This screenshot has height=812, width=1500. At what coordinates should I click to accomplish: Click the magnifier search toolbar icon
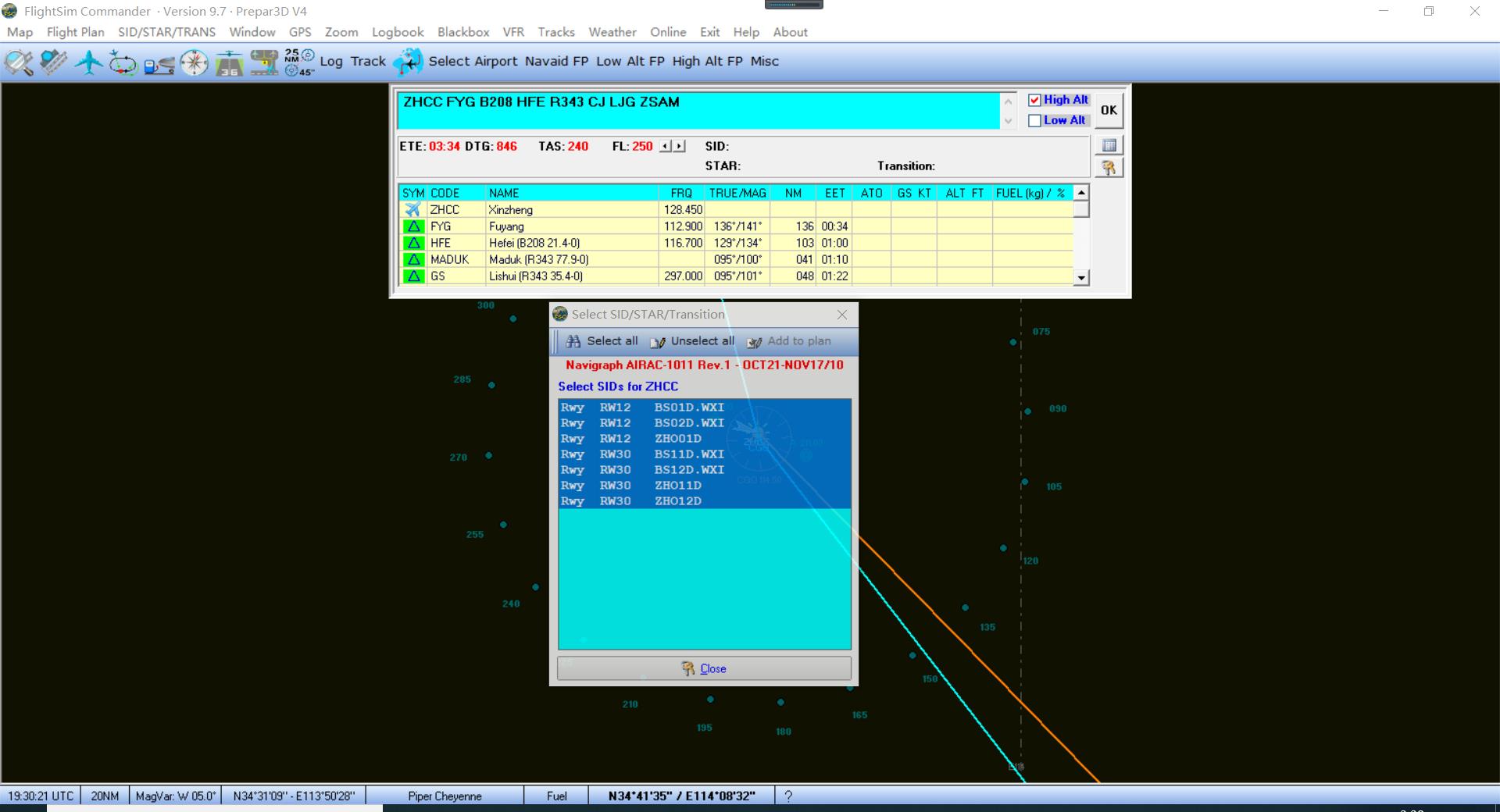(19, 62)
